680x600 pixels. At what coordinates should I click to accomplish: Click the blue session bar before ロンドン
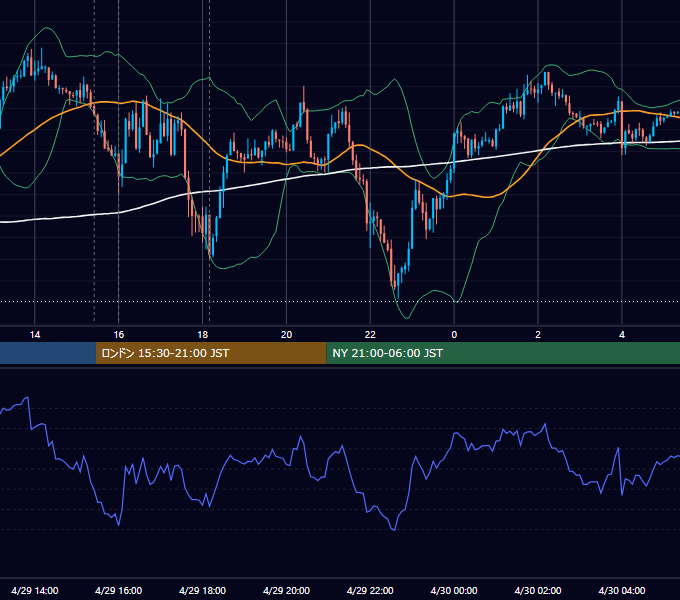[48, 353]
